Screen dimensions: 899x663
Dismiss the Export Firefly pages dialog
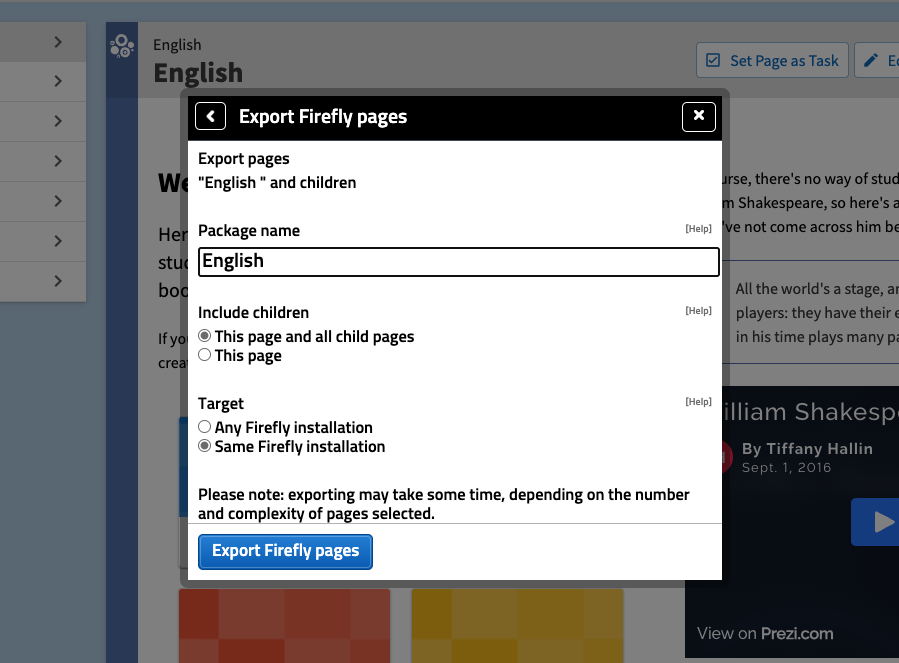pos(698,116)
